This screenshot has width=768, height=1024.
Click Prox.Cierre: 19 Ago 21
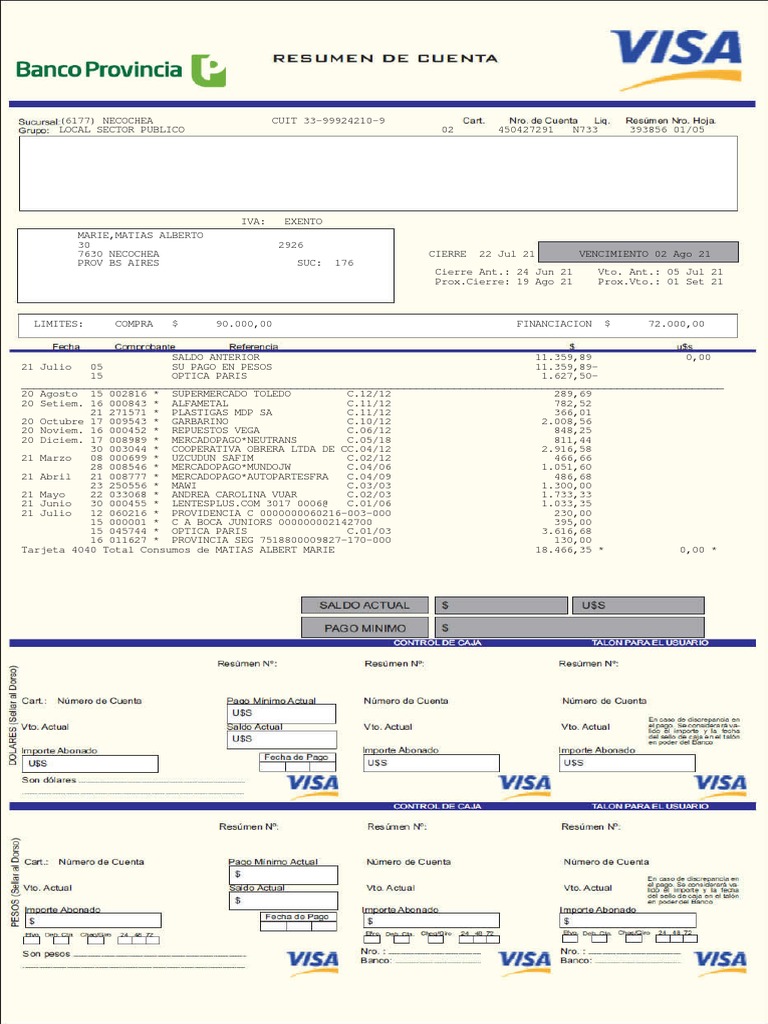pyautogui.click(x=504, y=282)
